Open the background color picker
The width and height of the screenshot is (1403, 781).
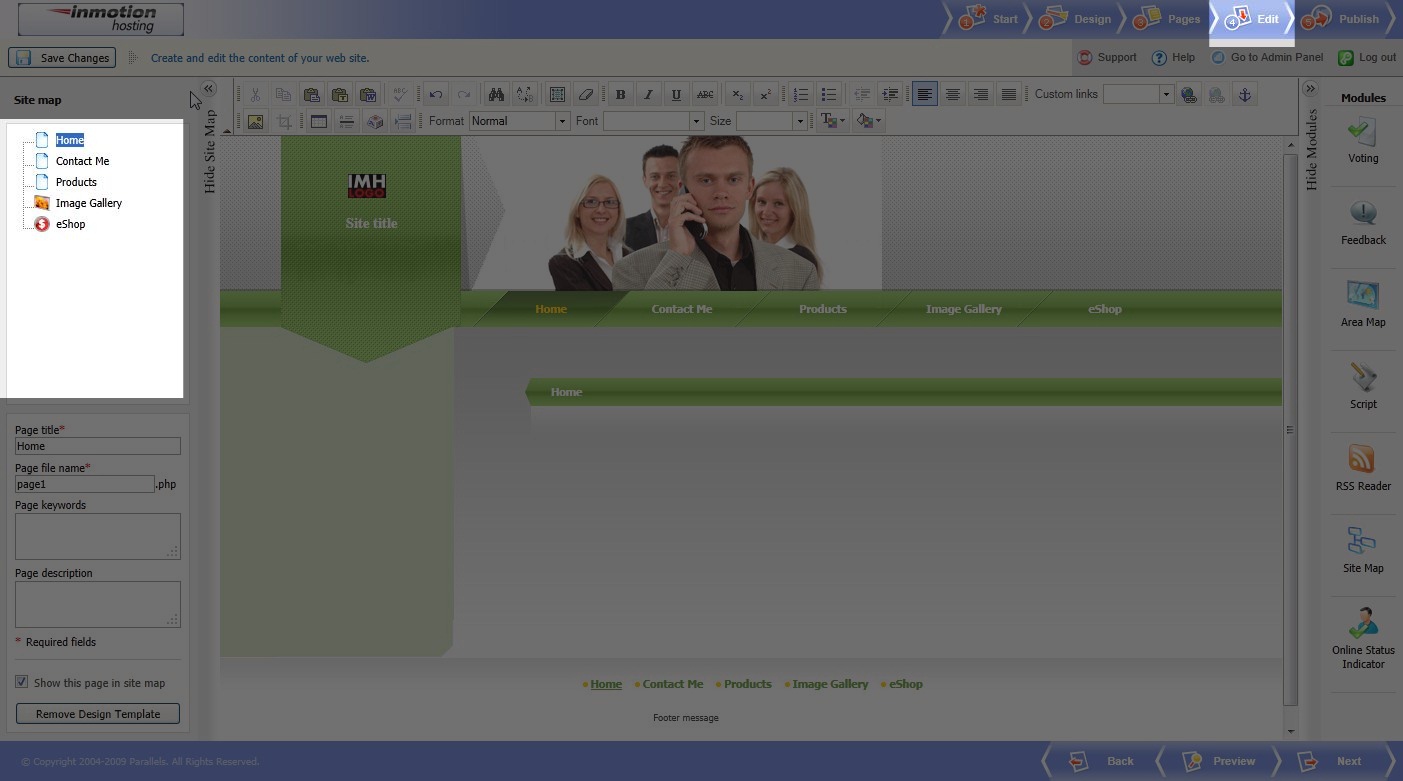tap(868, 121)
